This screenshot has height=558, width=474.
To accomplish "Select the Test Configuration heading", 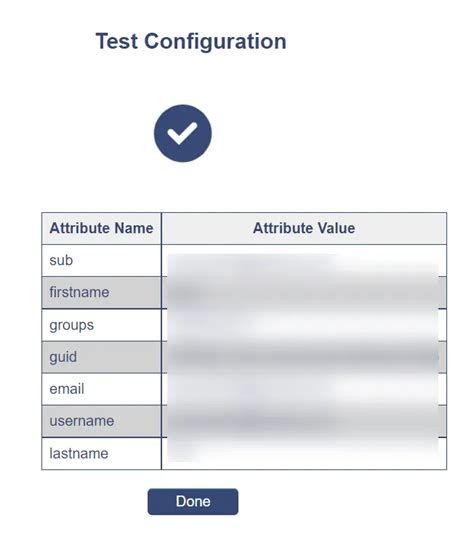I will coord(191,41).
